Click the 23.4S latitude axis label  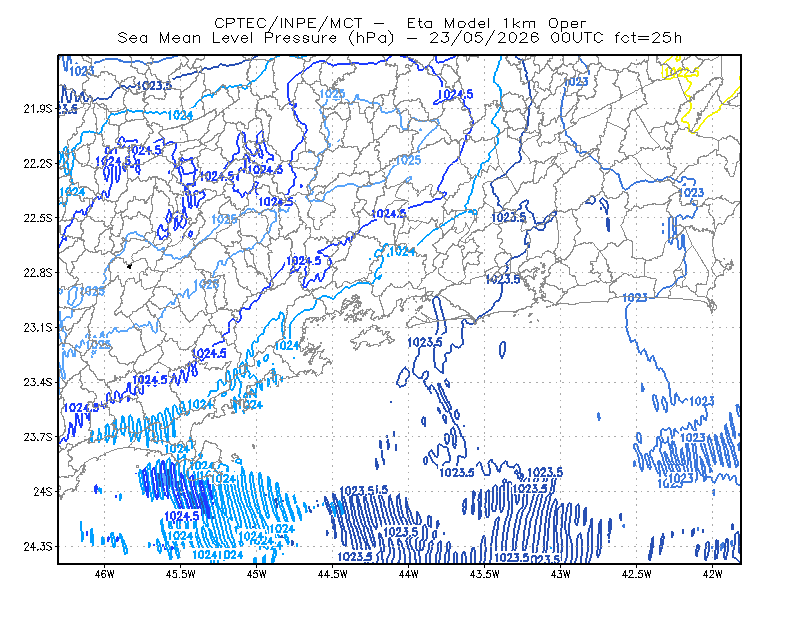click(38, 382)
